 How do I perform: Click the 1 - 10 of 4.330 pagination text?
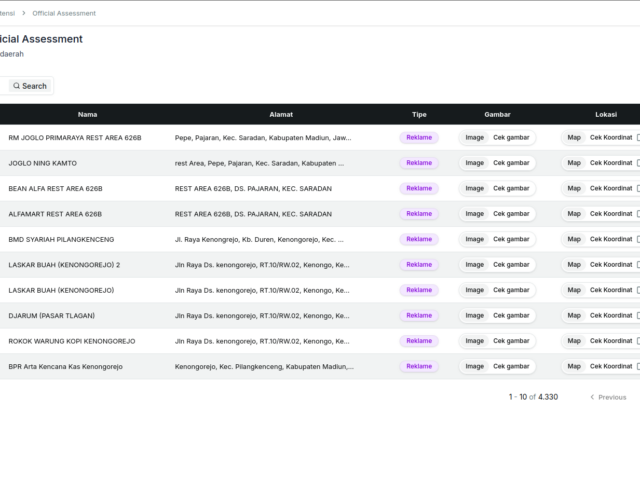[533, 397]
